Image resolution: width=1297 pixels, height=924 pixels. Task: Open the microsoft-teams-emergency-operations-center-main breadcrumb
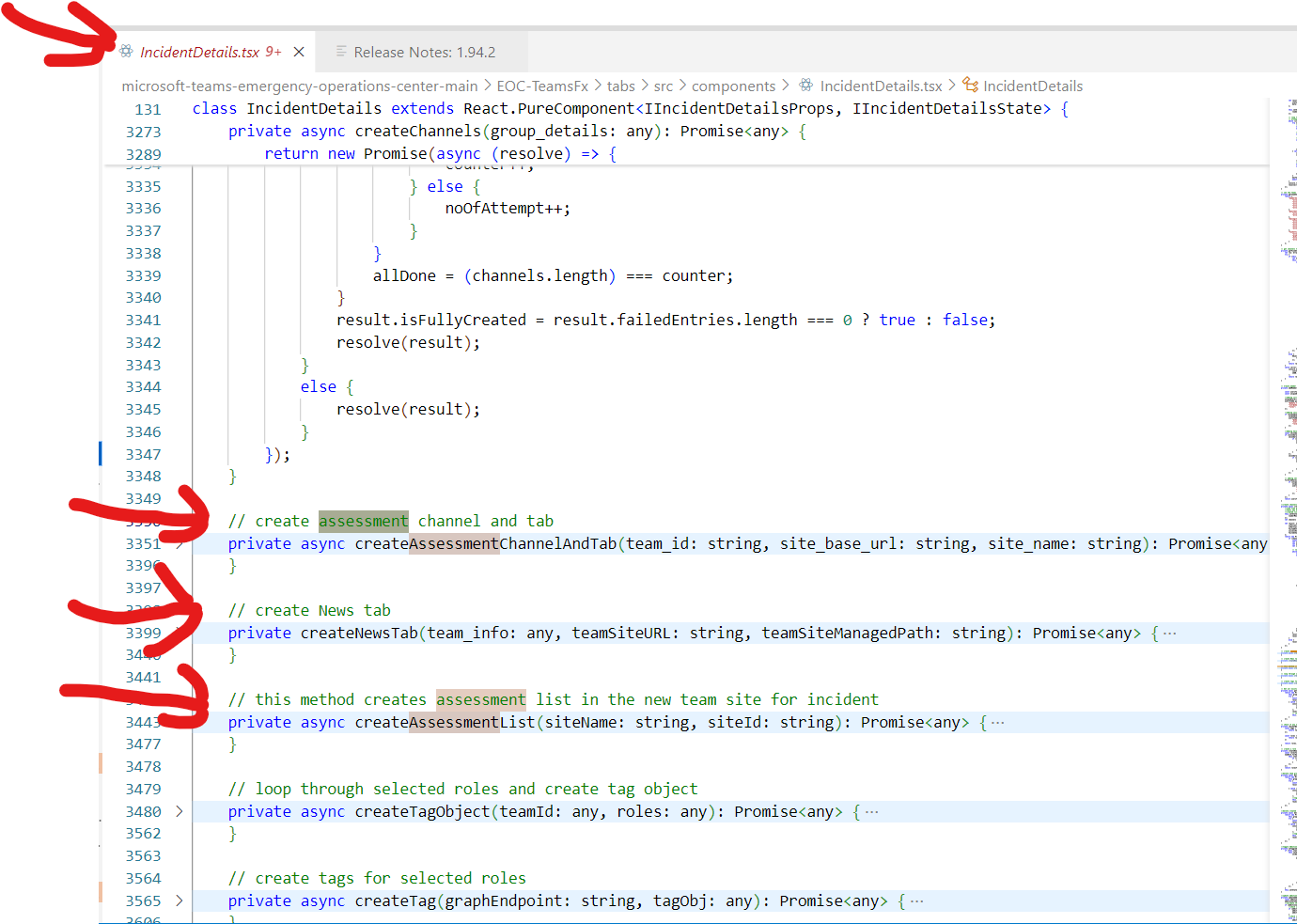tap(300, 86)
